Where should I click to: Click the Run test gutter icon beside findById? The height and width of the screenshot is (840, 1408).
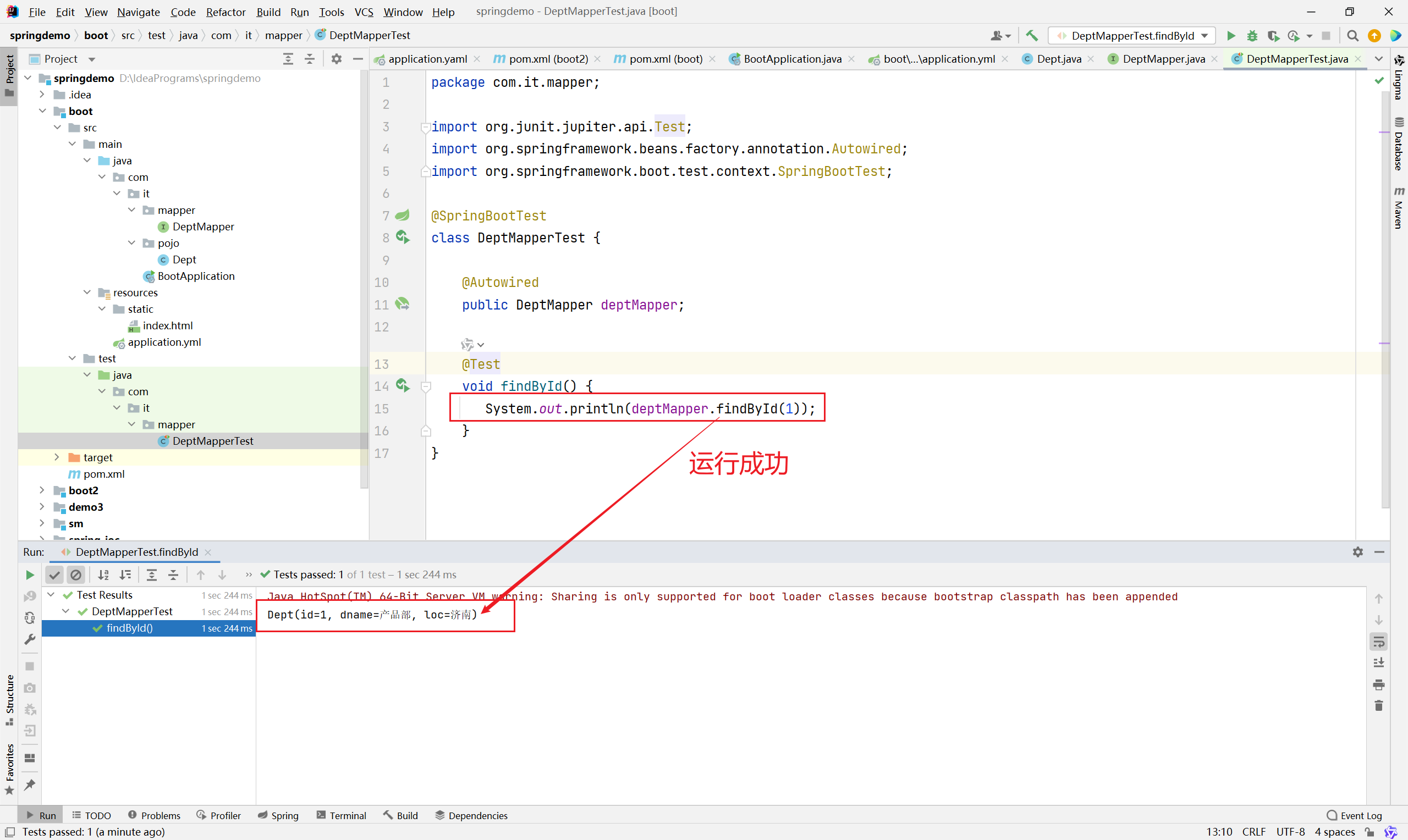click(x=403, y=386)
